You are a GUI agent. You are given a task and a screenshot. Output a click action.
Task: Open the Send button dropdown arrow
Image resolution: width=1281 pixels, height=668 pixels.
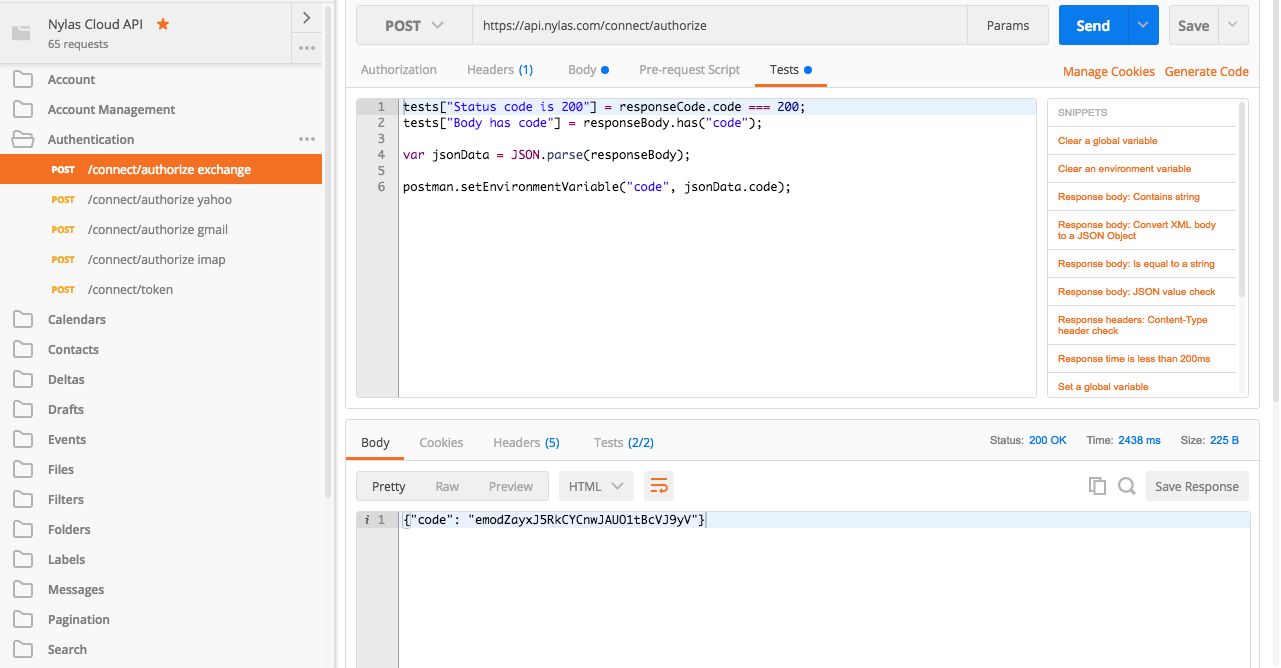pos(1143,25)
